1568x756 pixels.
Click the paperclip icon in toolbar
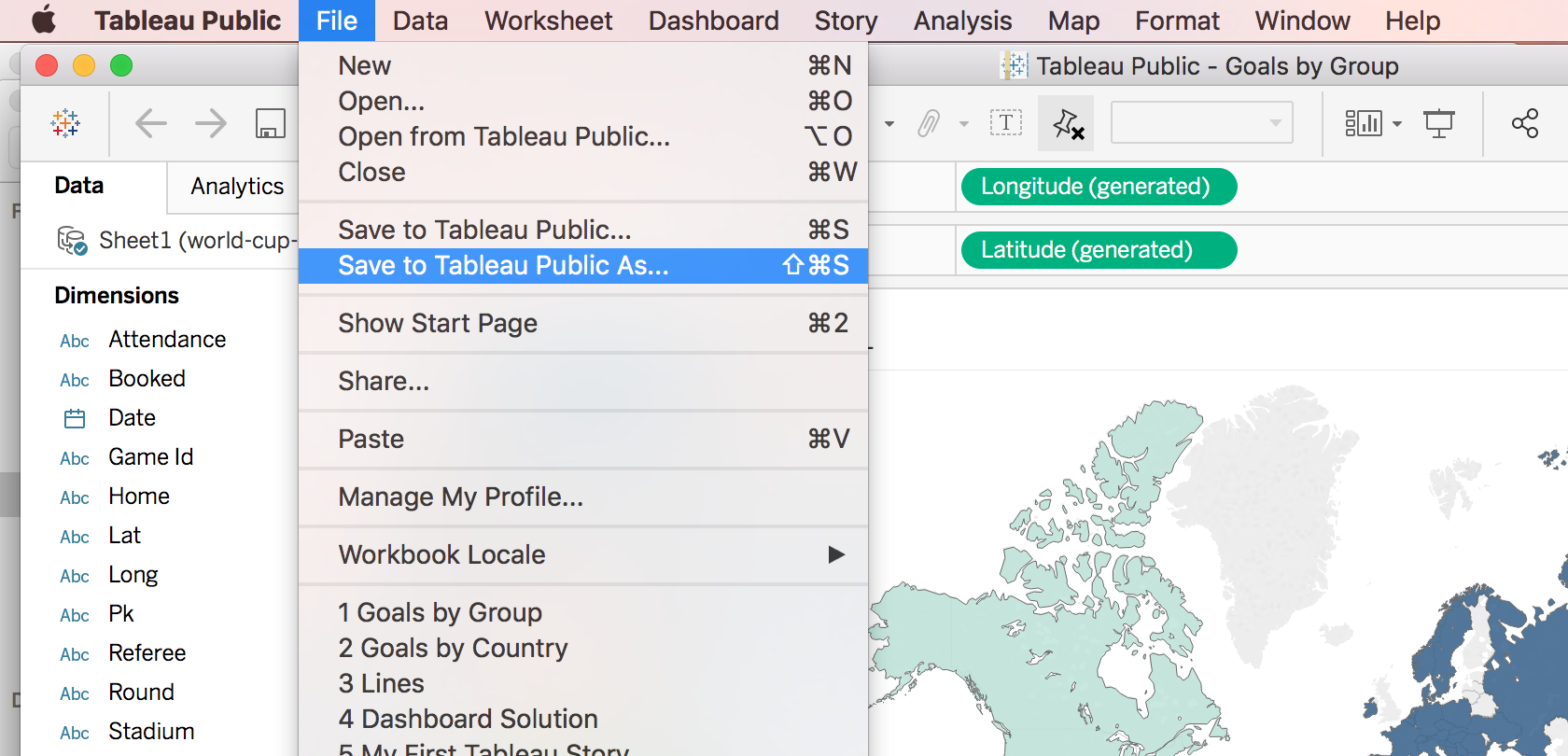(x=929, y=123)
